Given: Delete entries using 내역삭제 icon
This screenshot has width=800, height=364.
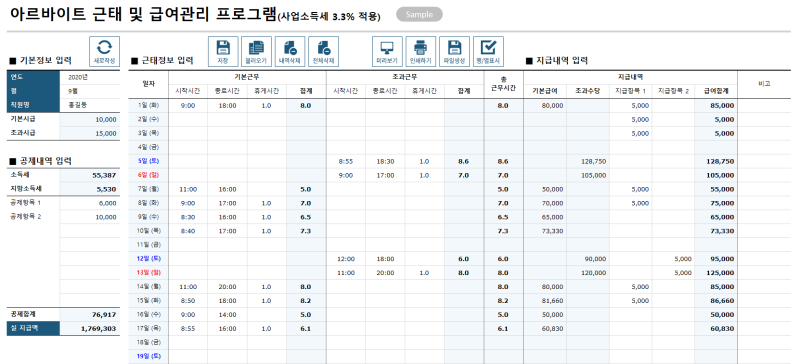Looking at the screenshot, I should 290,52.
